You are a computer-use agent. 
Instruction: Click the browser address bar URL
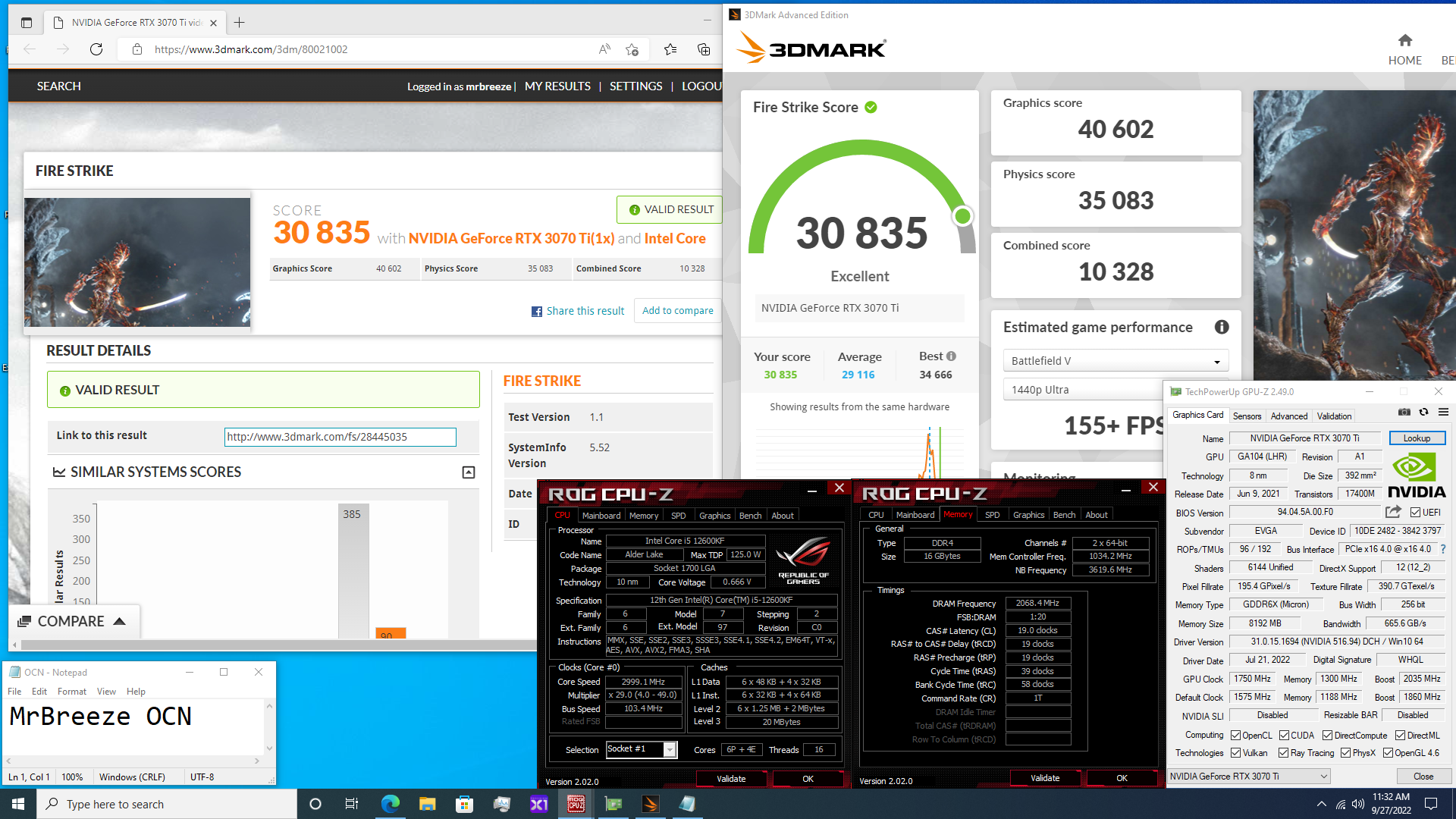click(251, 49)
